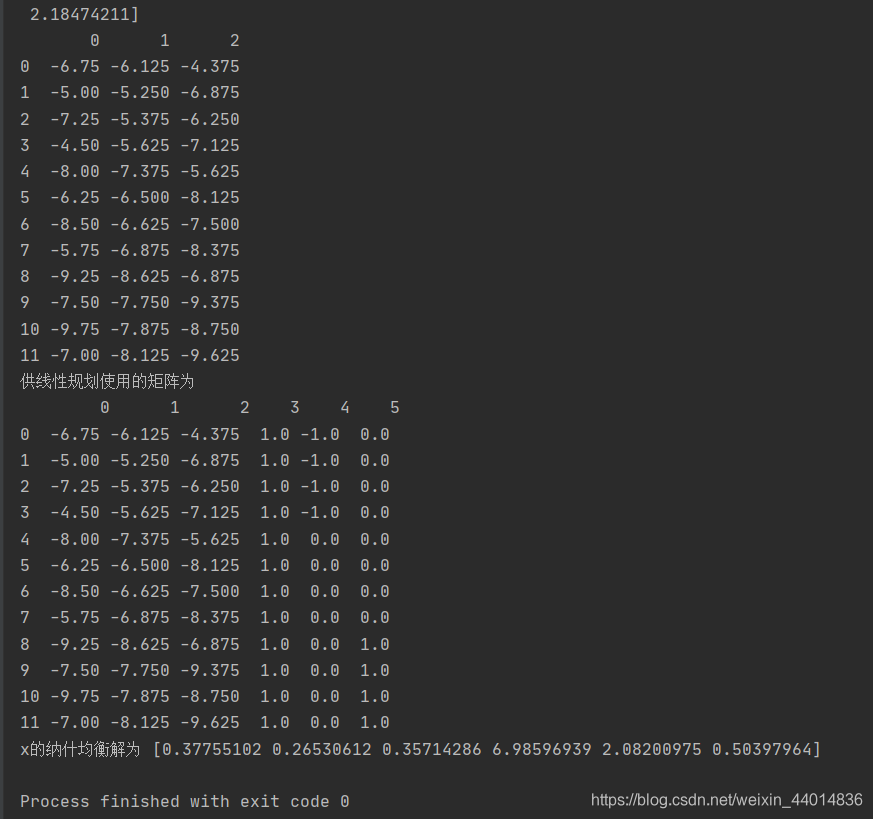Click the Chinese linear programming matrix heading
Viewport: 873px width, 819px height.
pos(107,381)
